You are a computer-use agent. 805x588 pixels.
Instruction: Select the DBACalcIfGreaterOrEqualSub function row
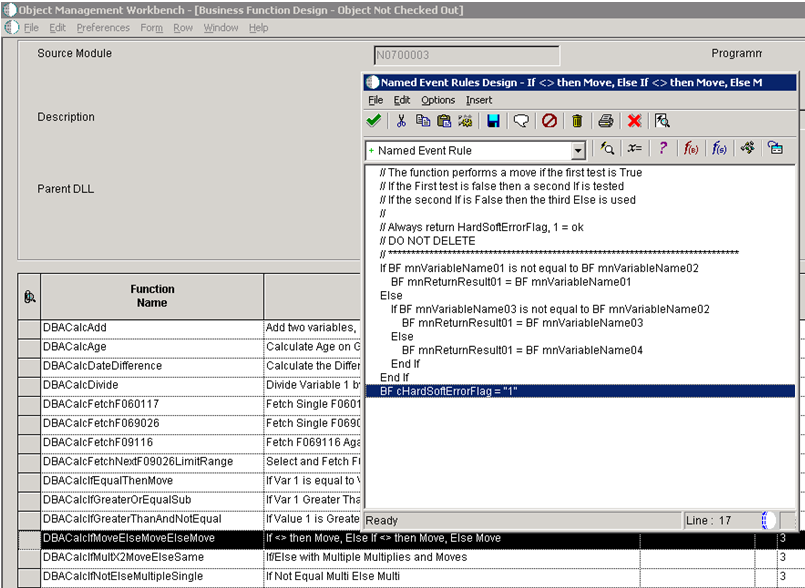[x=151, y=500]
